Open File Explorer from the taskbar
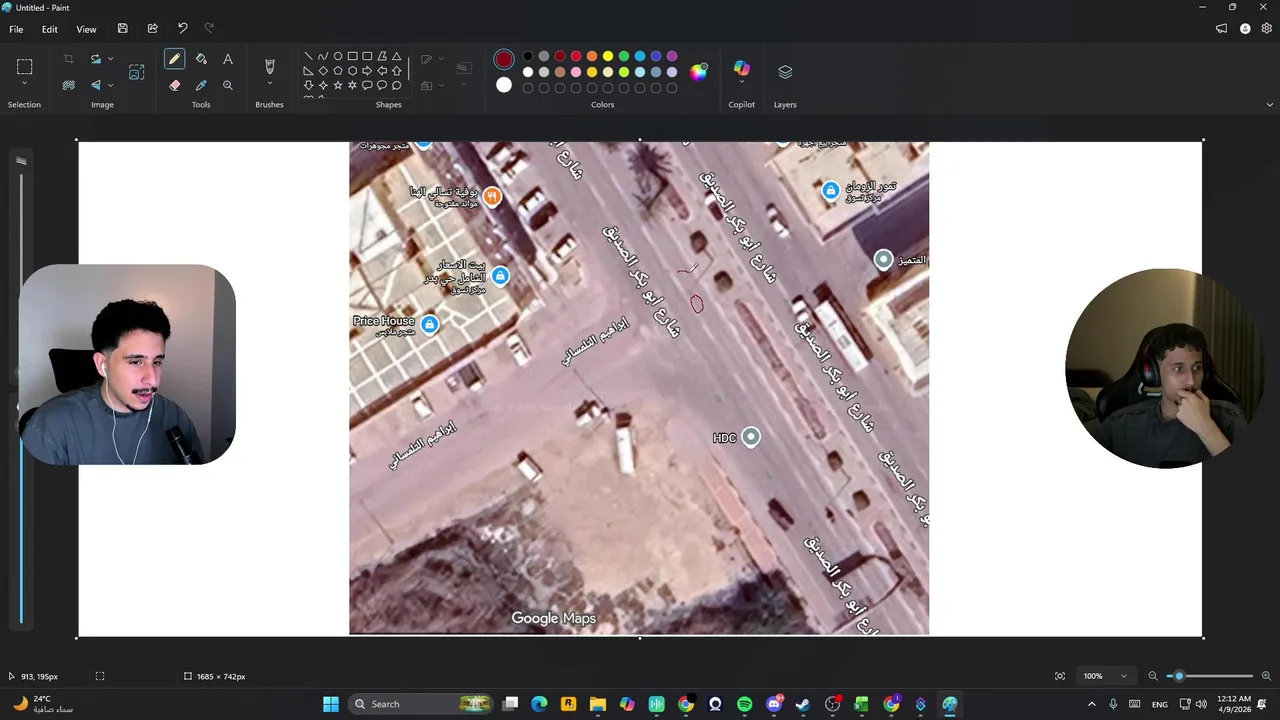This screenshot has width=1280, height=720. click(598, 704)
